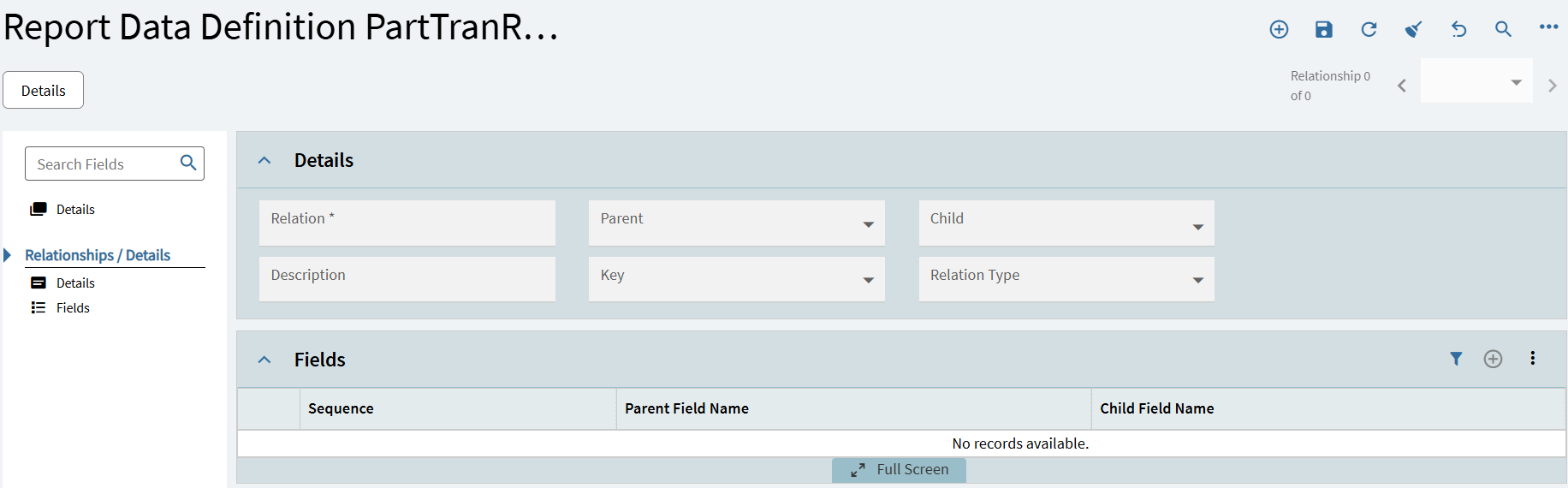Expand the Relation Type dropdown
The image size is (1568, 488).
pyautogui.click(x=1197, y=280)
